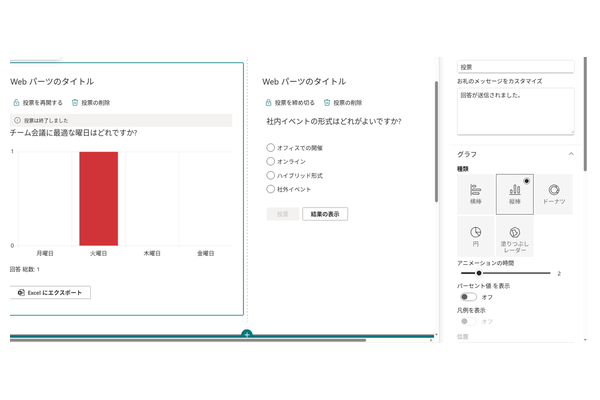This screenshot has width=600, height=400.
Task: Click the canvas vertical scrollbar beside the poll
Action: (436, 142)
